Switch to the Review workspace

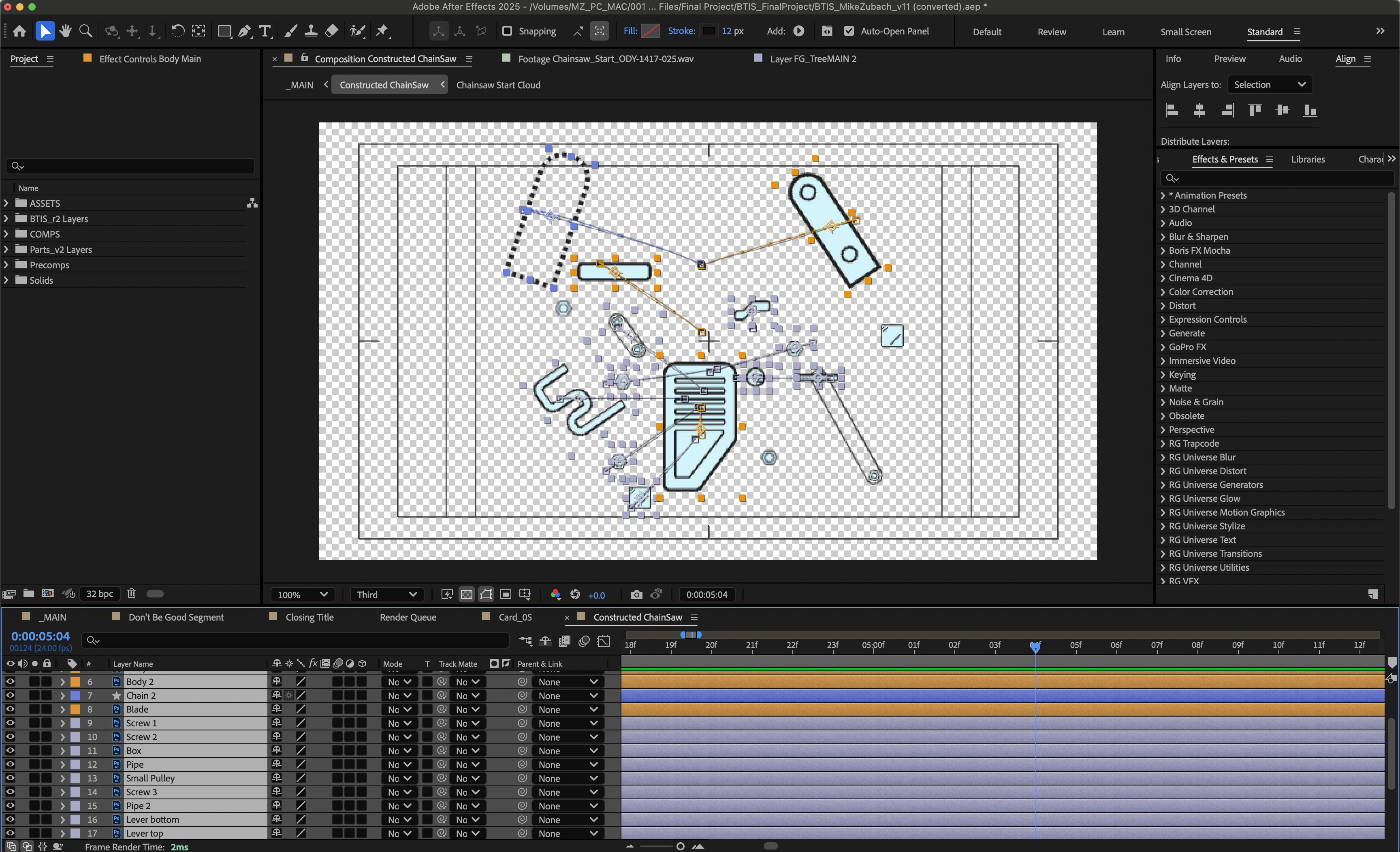coord(1051,32)
